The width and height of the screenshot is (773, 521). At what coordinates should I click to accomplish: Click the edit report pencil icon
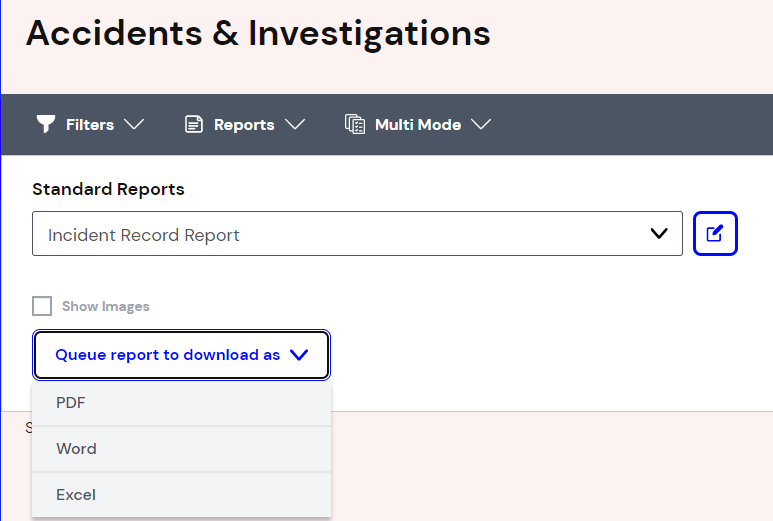tap(715, 234)
